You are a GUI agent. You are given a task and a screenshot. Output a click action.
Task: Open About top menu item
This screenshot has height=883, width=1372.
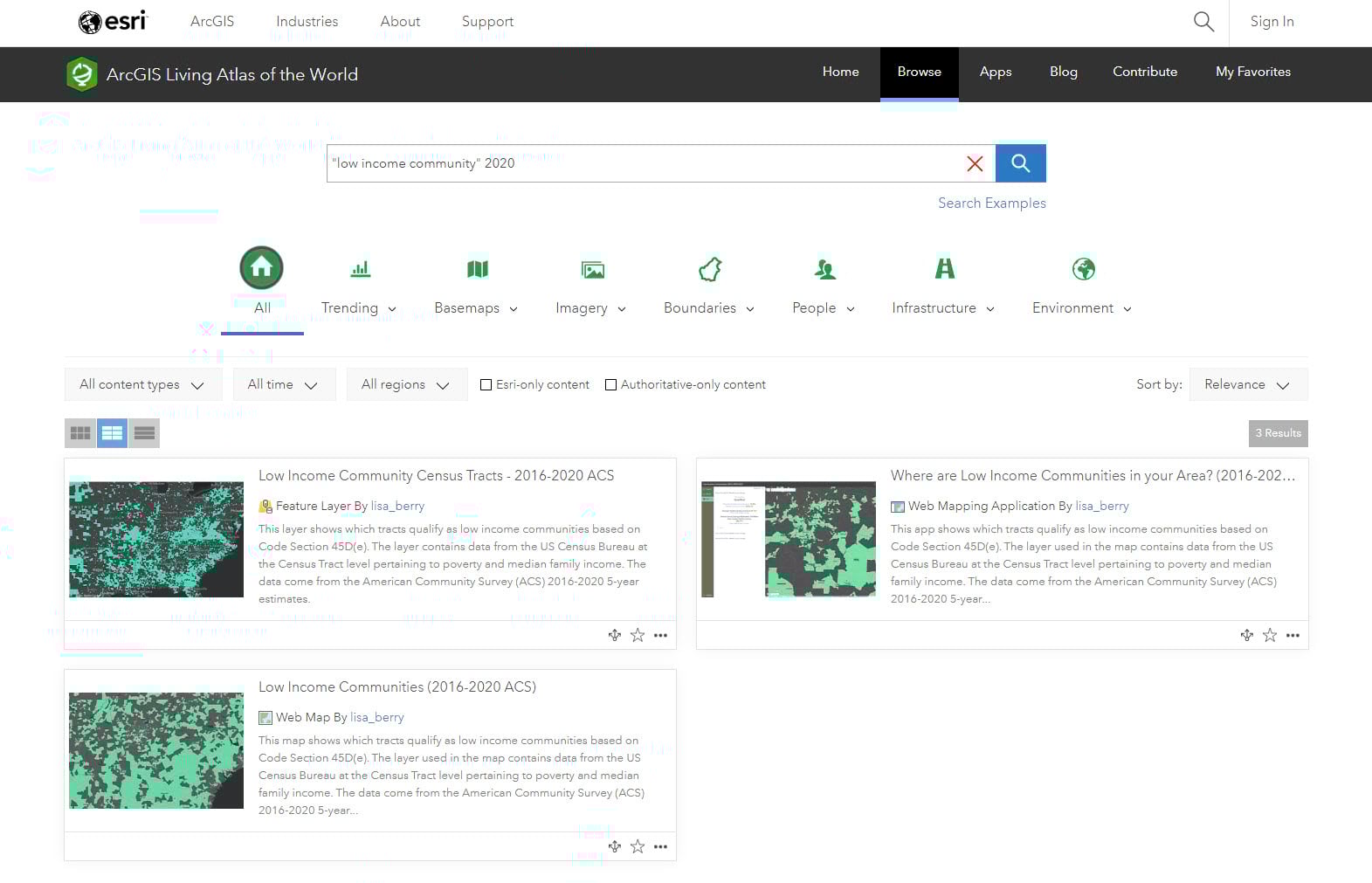pos(400,22)
